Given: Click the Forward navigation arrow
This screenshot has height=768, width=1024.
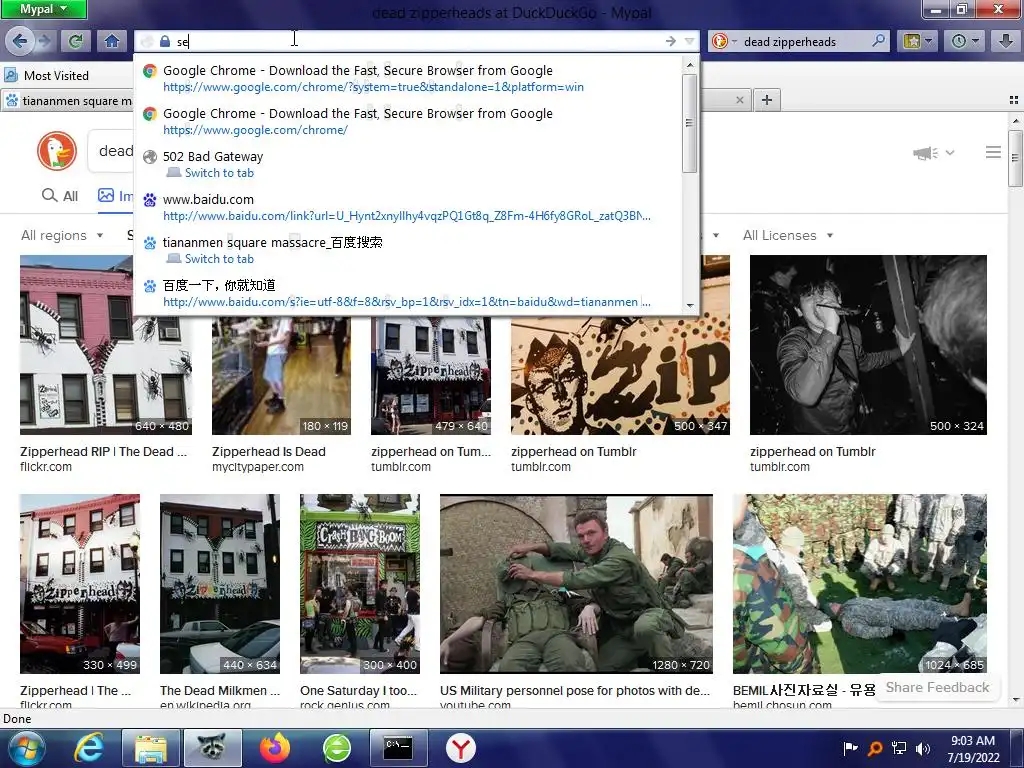Looking at the screenshot, I should point(45,41).
